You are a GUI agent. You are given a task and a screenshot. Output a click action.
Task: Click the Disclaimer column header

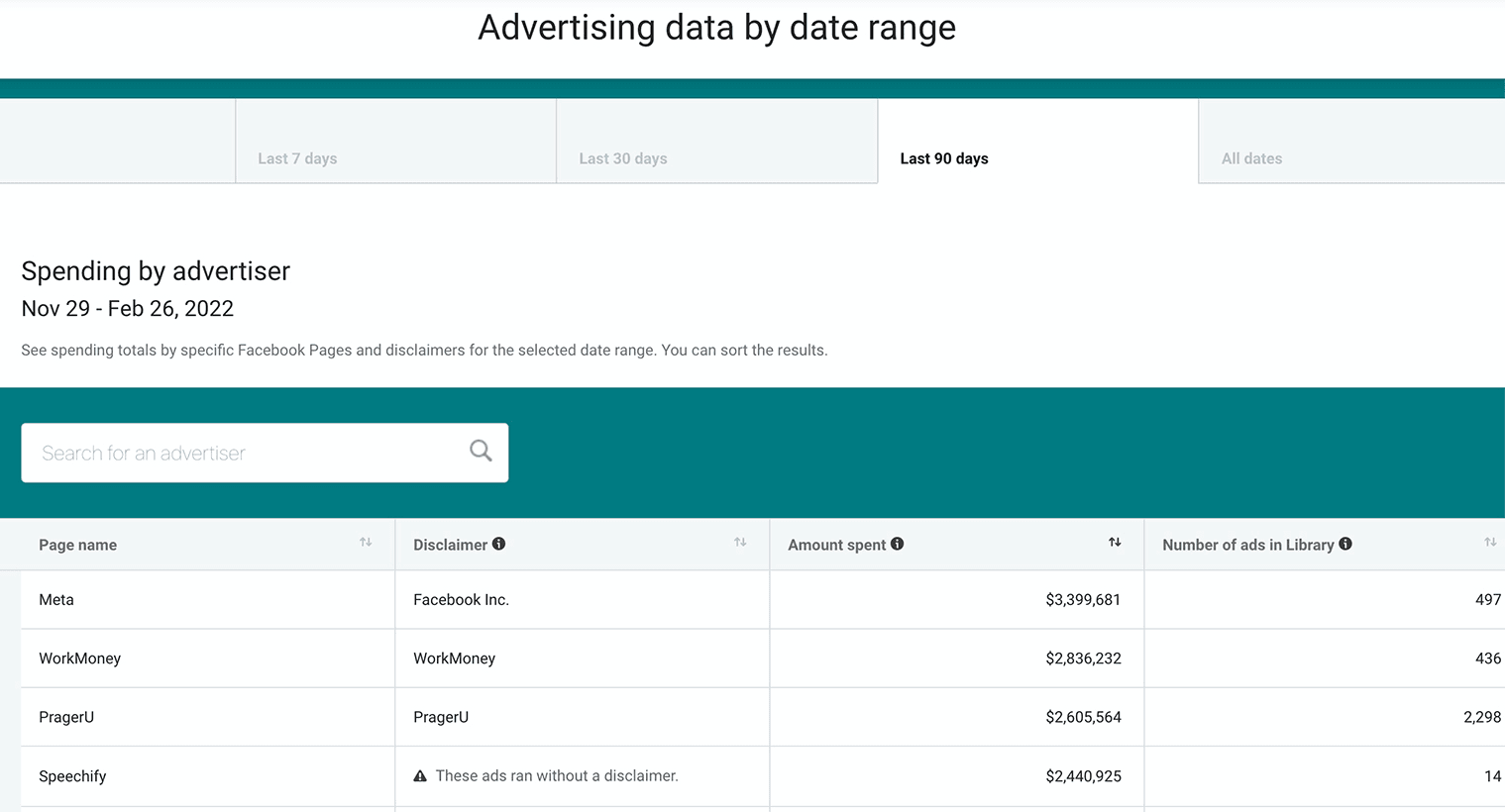451,545
